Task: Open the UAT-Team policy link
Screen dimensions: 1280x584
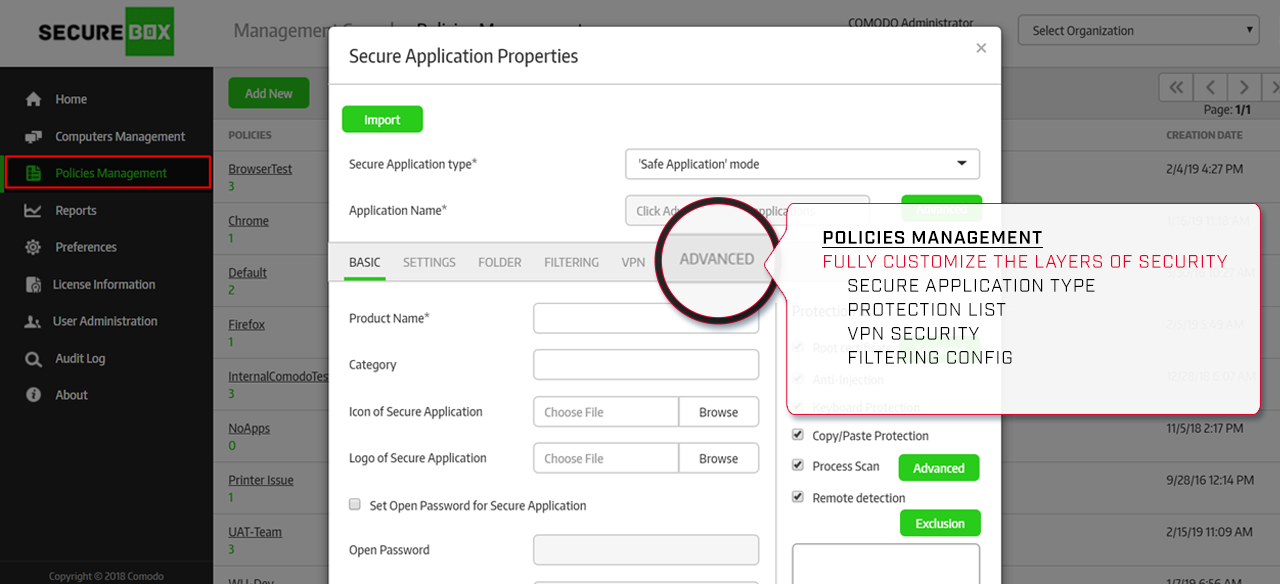Action: coord(255,532)
